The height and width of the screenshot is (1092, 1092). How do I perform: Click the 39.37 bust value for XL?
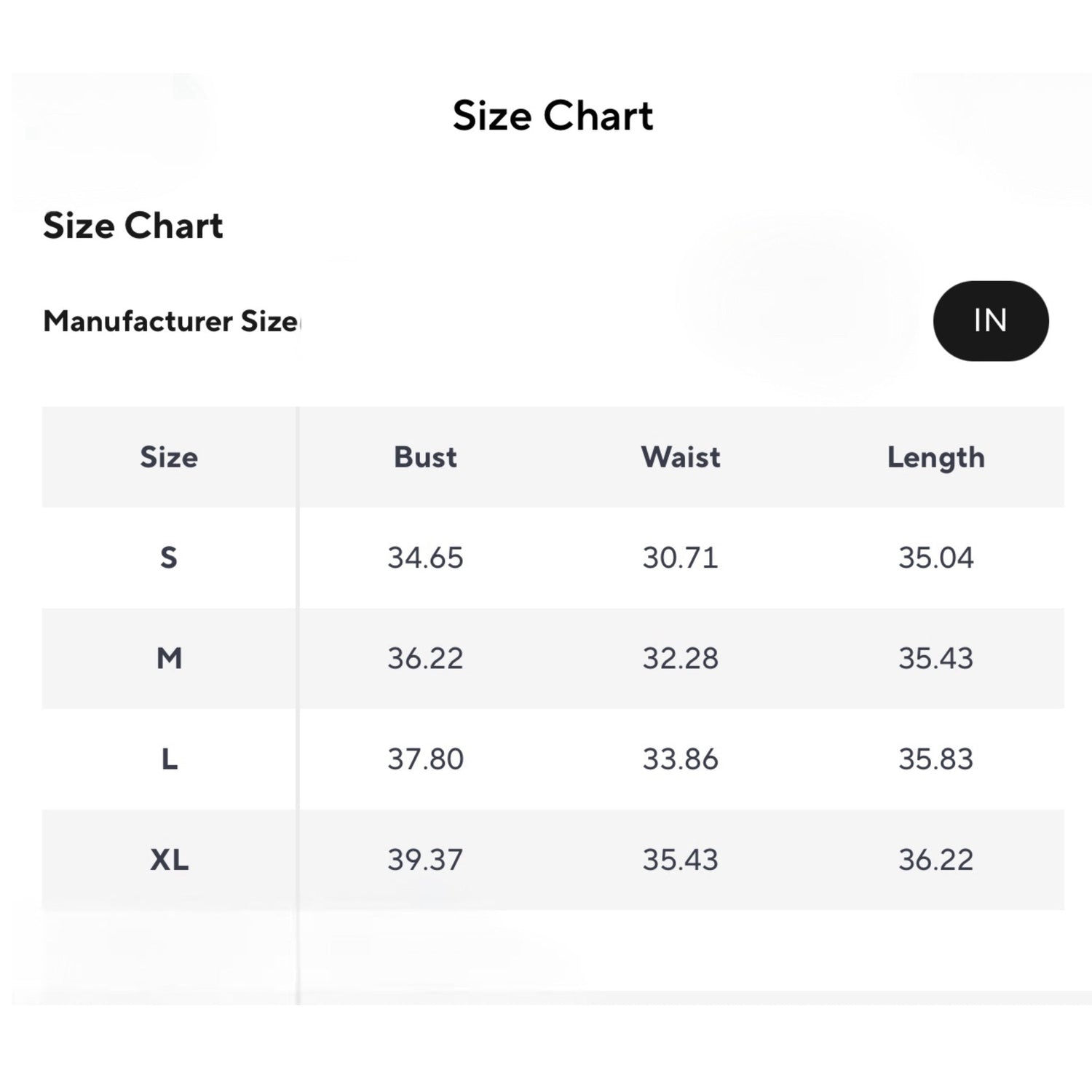point(425,860)
